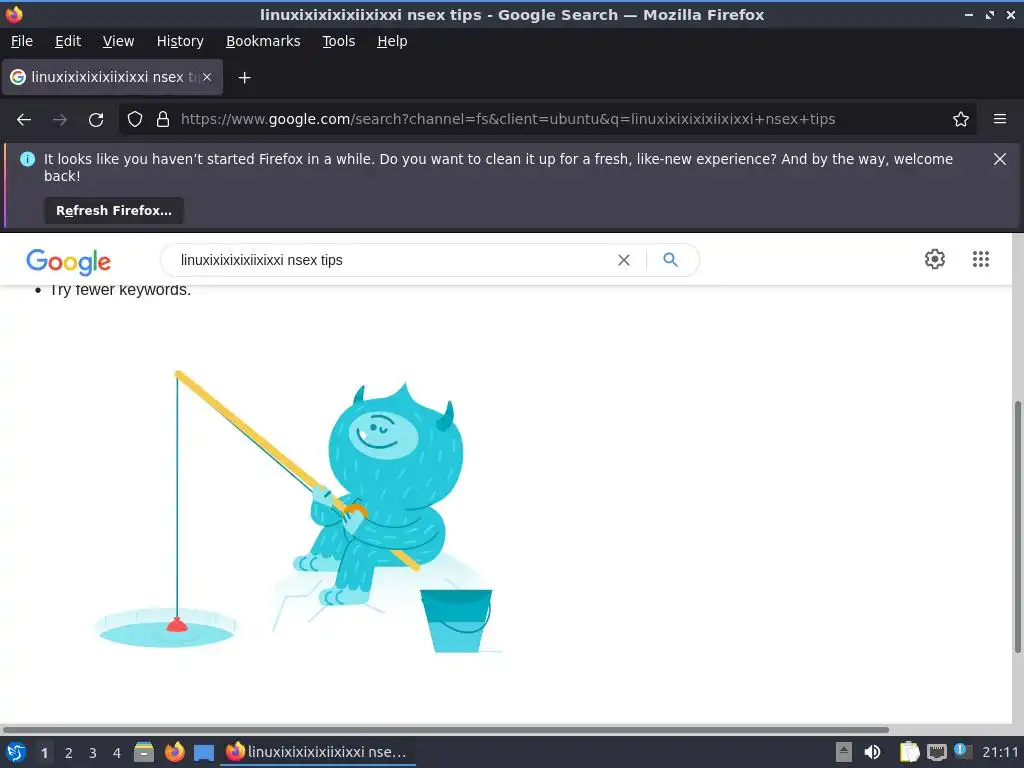This screenshot has height=768, width=1024.
Task: Click the Refresh Firefox… button
Action: (114, 210)
